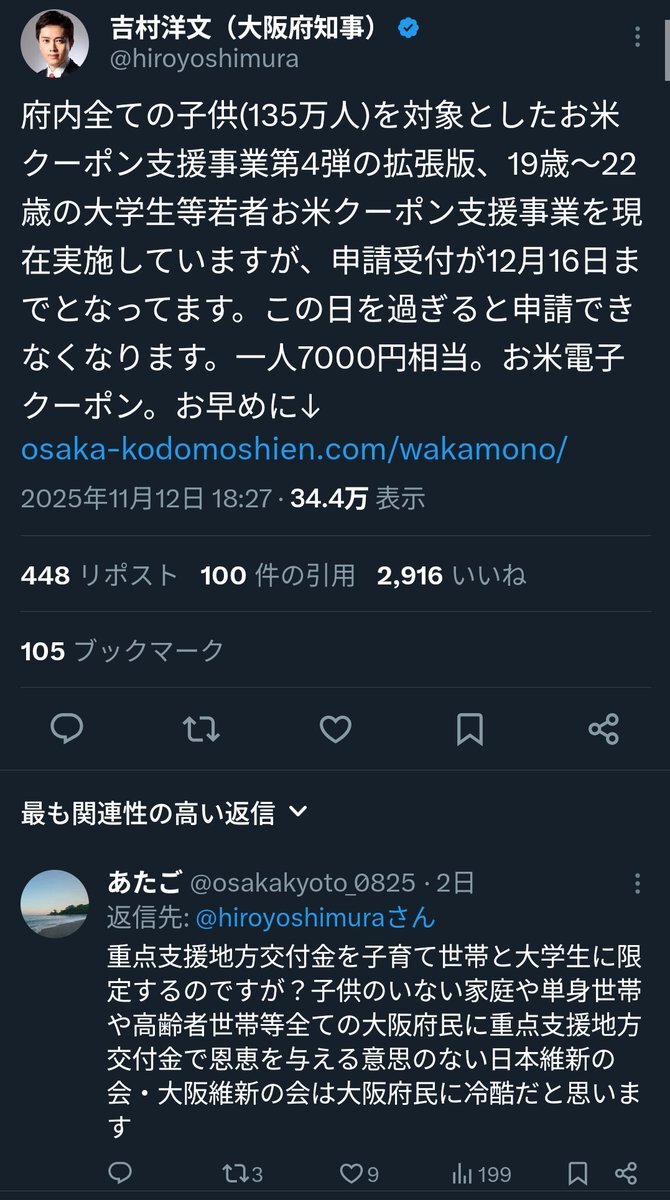Open the 2,916 いいね likes list
Screen dimensions: 670x1200
[451, 575]
